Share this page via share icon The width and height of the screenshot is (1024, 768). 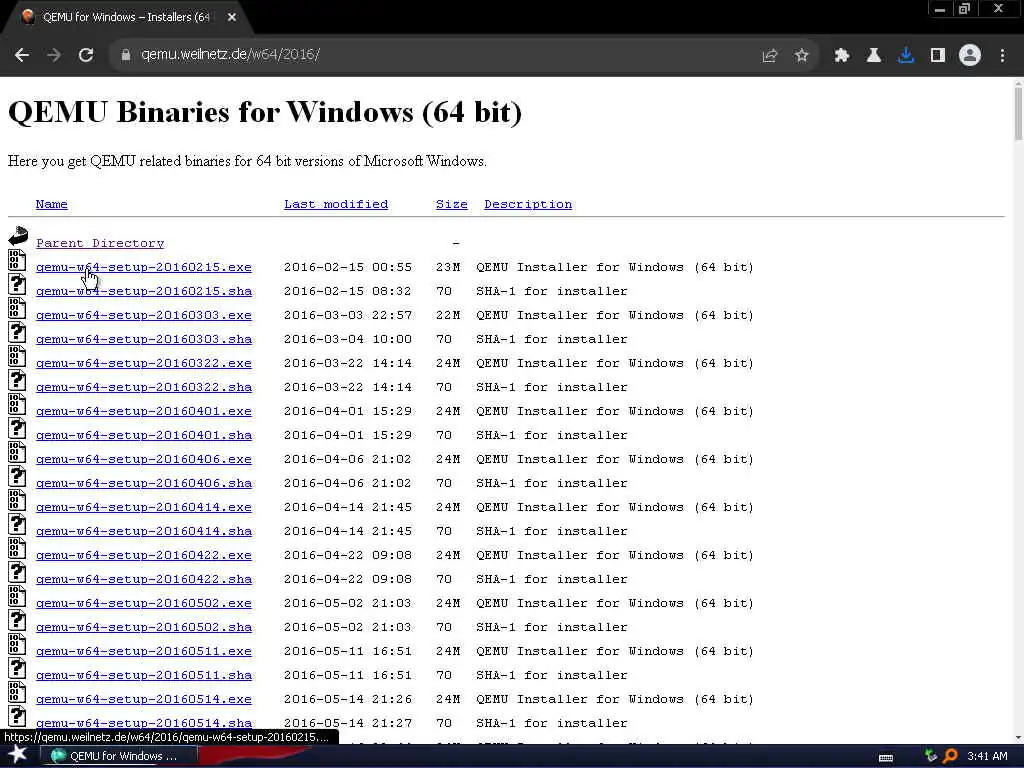pyautogui.click(x=770, y=56)
